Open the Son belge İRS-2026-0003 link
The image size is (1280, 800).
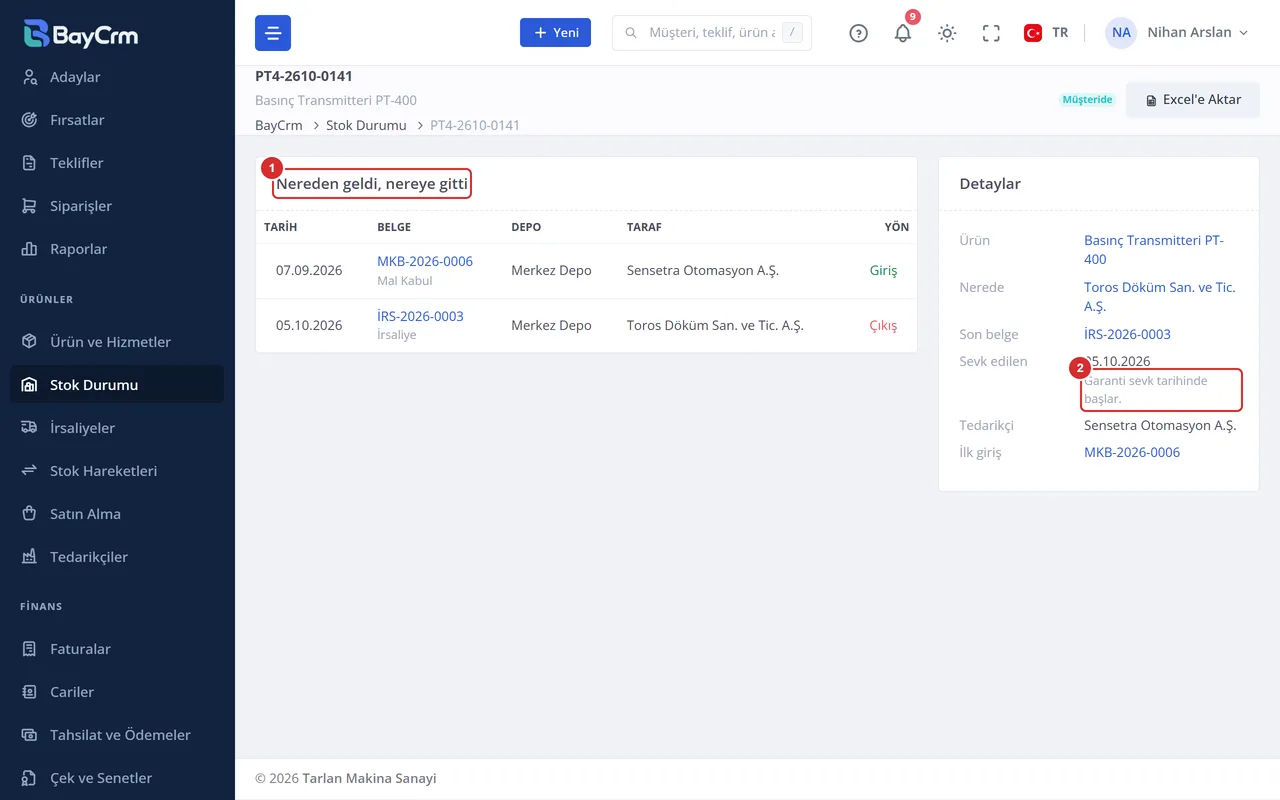pos(1127,334)
